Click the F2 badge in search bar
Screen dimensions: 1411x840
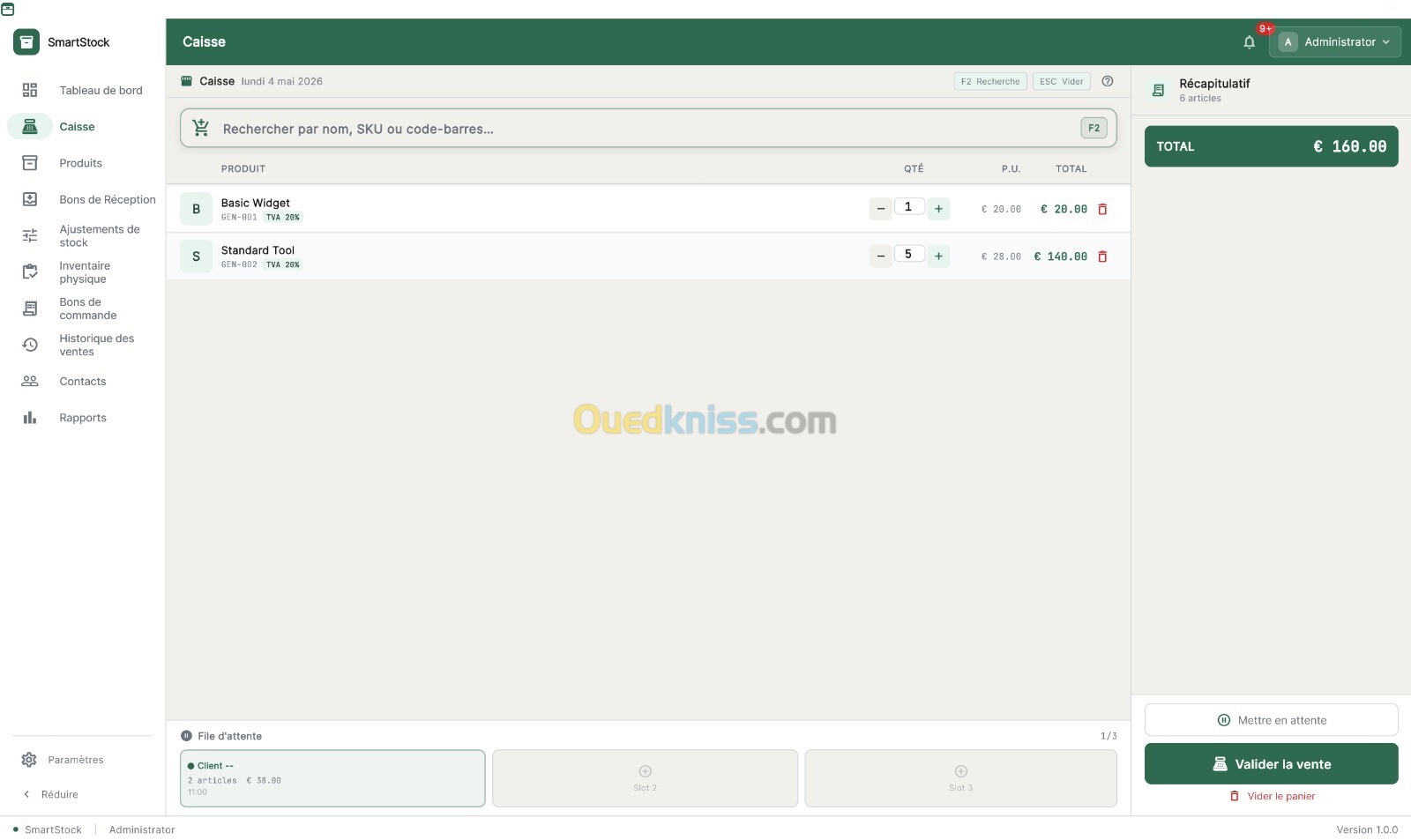click(x=1094, y=128)
